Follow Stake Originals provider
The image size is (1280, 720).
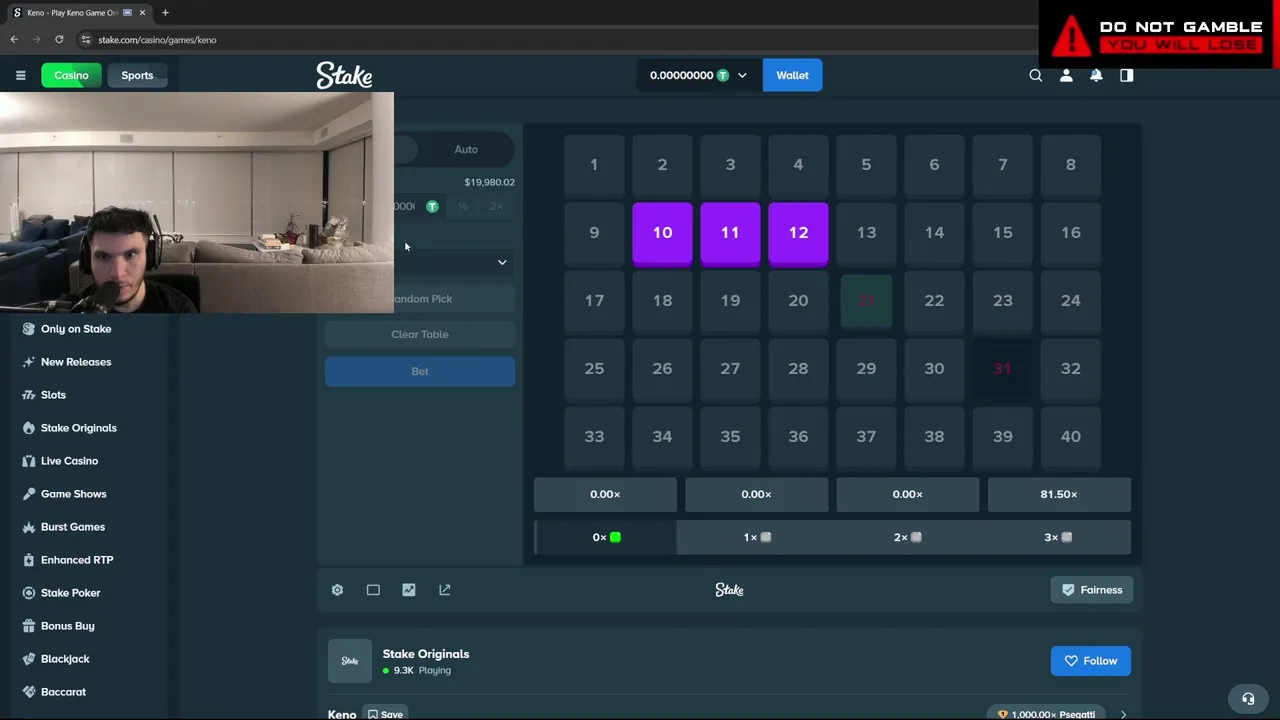point(1091,661)
